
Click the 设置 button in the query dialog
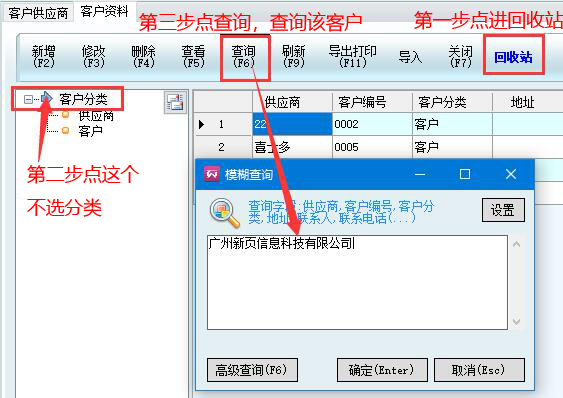[503, 210]
